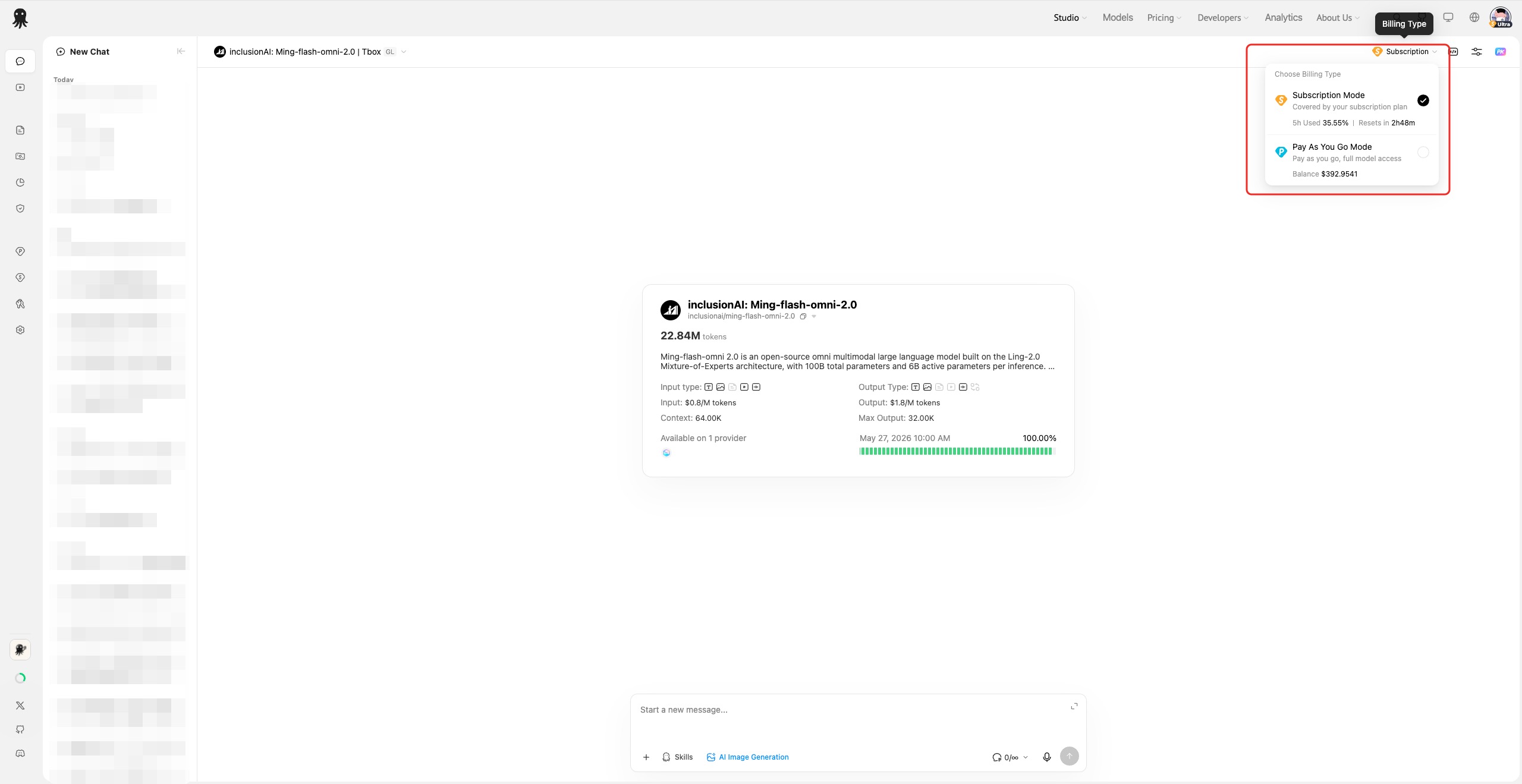Click the provider logo under Available on 1 provider
1522x784 pixels.
point(666,453)
